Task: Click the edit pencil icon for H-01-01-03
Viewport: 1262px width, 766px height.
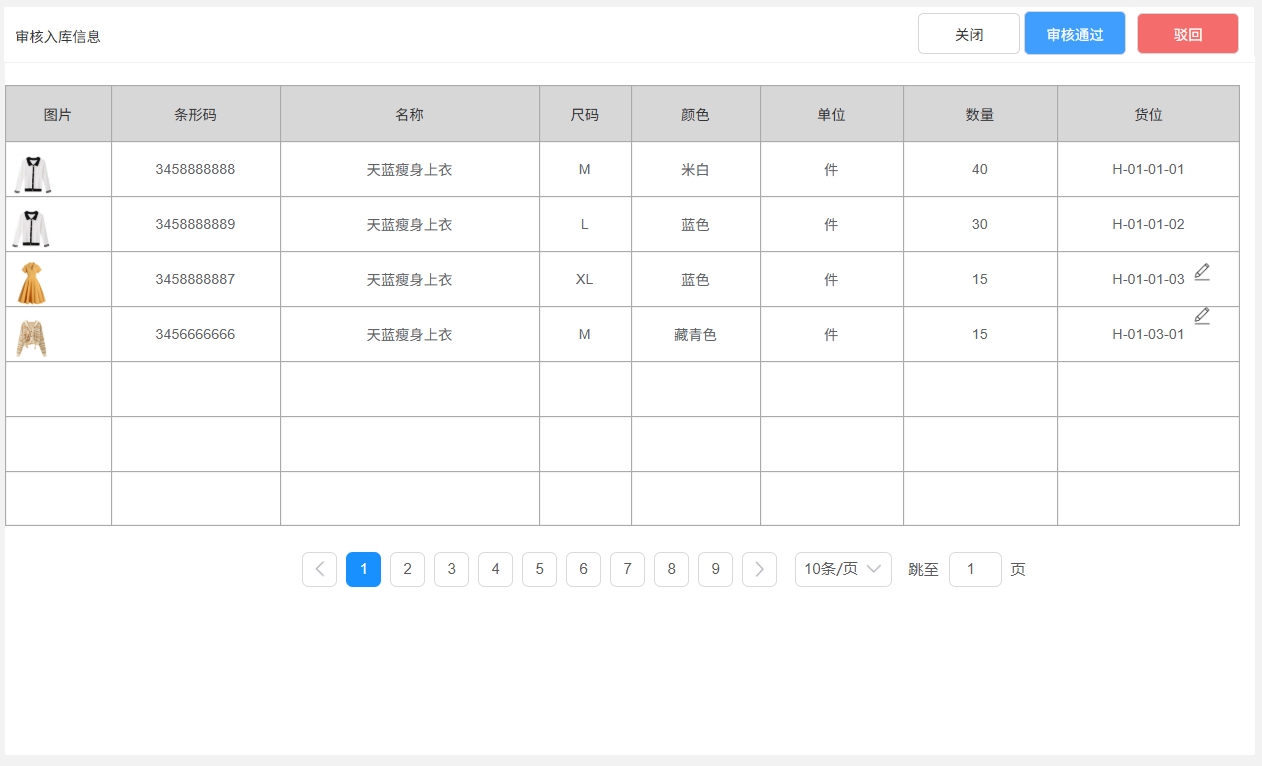Action: click(x=1202, y=271)
